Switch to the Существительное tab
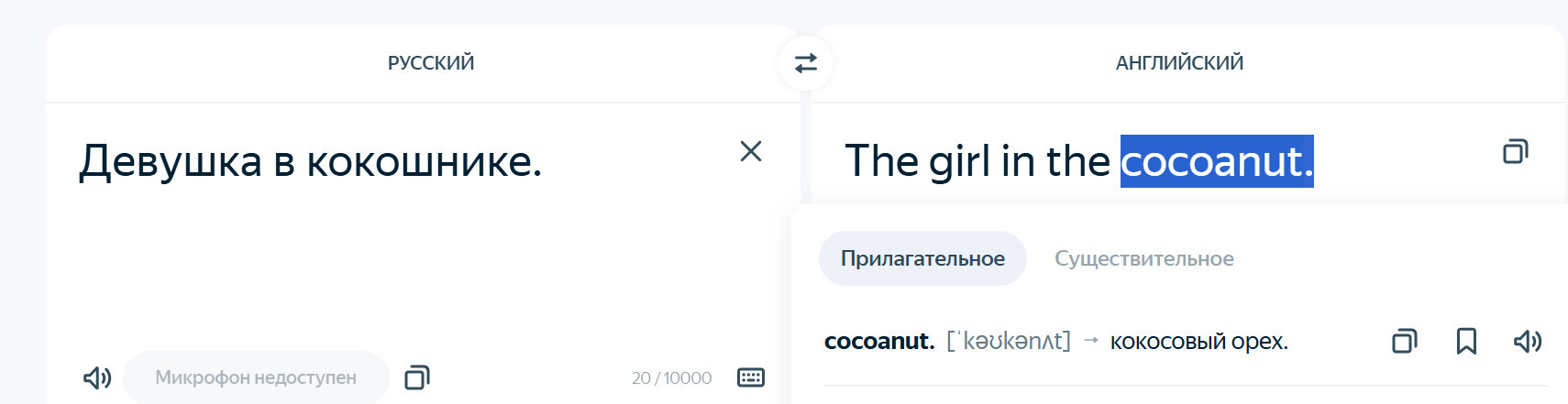The height and width of the screenshot is (404, 1568). tap(1143, 258)
